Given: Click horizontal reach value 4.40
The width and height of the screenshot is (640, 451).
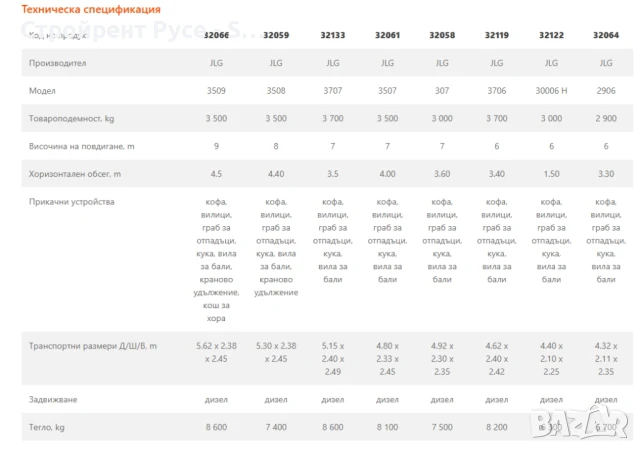Looking at the screenshot, I should [276, 174].
